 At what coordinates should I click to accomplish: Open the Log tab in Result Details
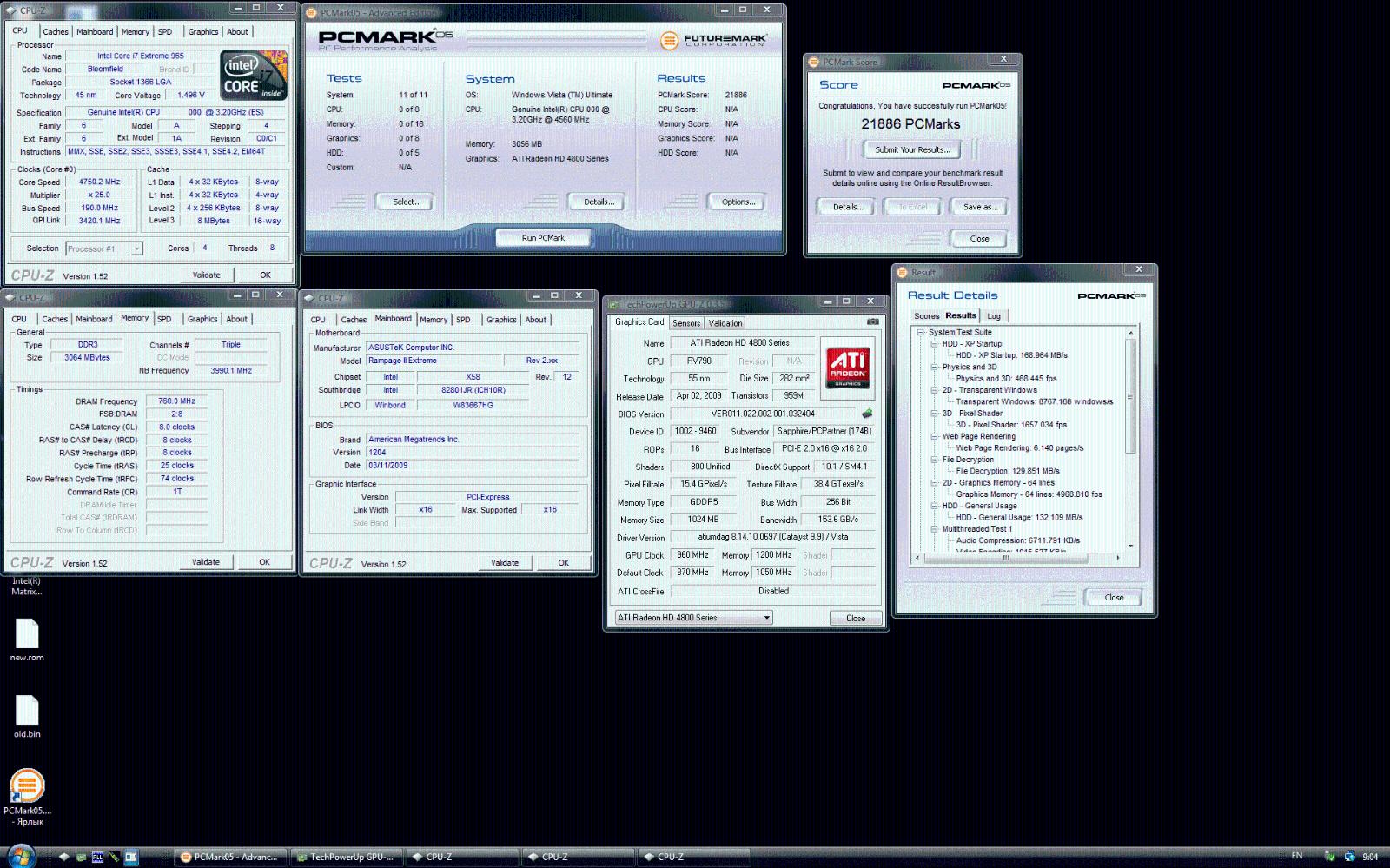tap(994, 316)
